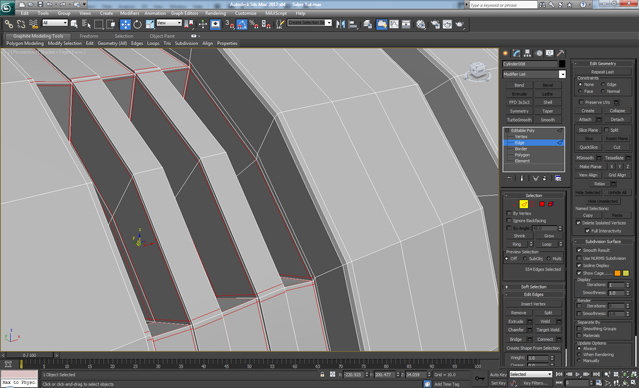Open the selection filter All dropdown
Viewport: 639px width, 388px height.
click(x=55, y=23)
